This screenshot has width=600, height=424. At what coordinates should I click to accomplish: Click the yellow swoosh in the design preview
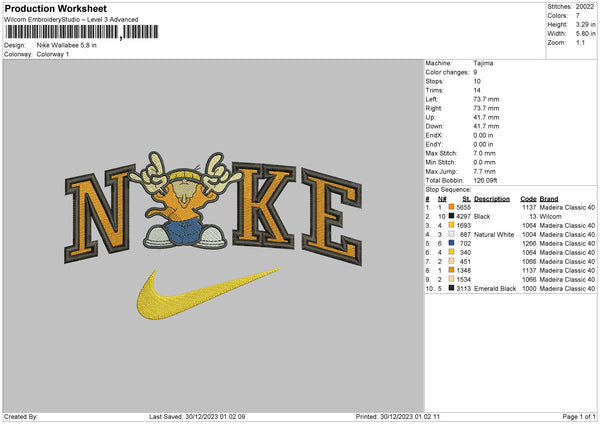pos(209,294)
